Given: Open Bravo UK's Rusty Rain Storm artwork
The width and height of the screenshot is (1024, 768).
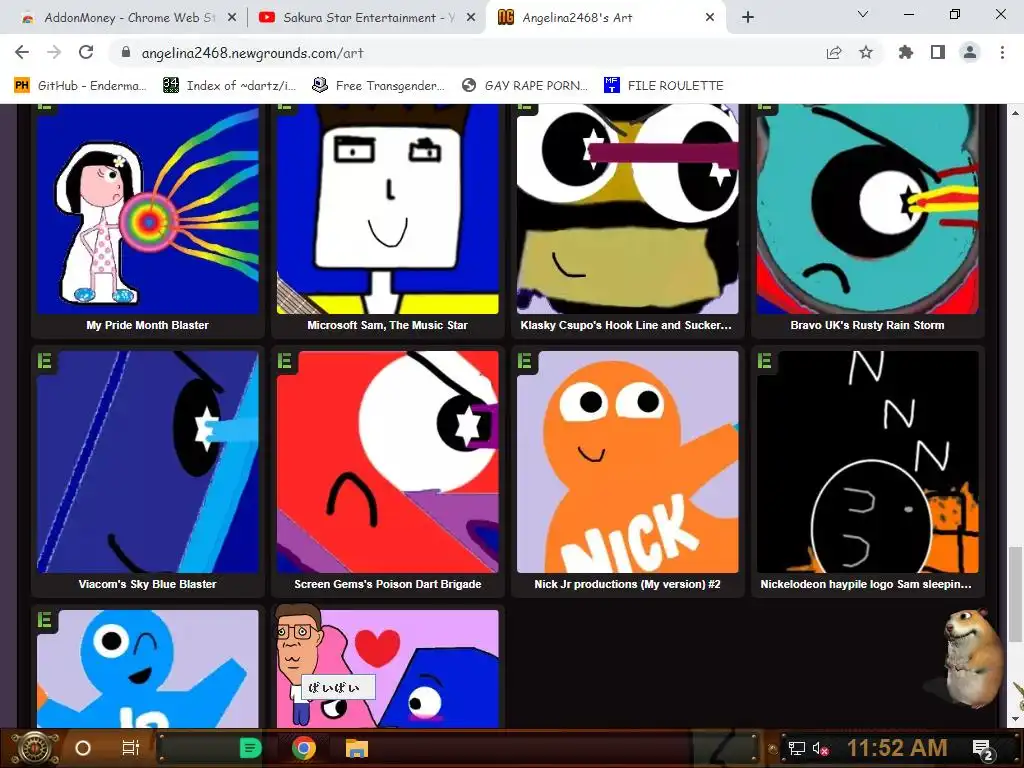Looking at the screenshot, I should [867, 209].
